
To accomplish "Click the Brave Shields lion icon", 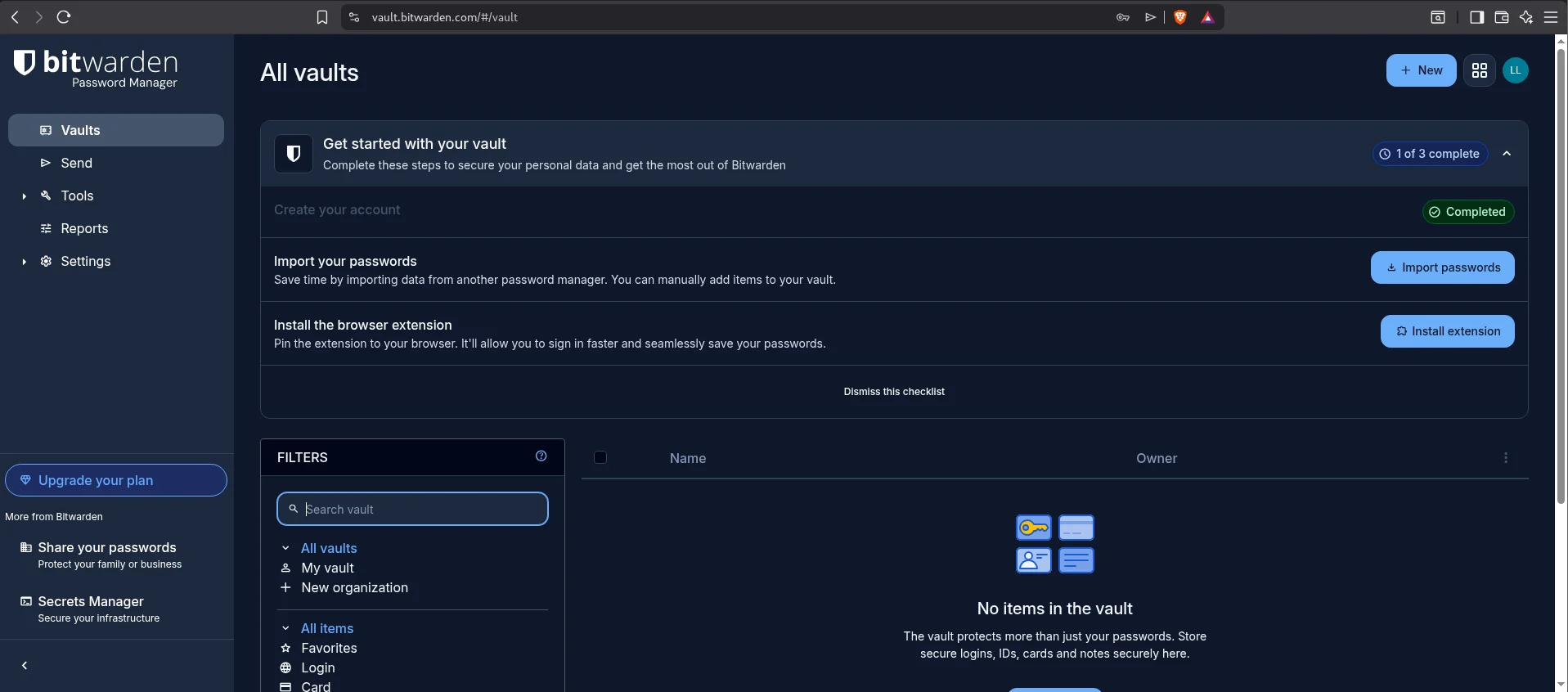I will tap(1180, 17).
